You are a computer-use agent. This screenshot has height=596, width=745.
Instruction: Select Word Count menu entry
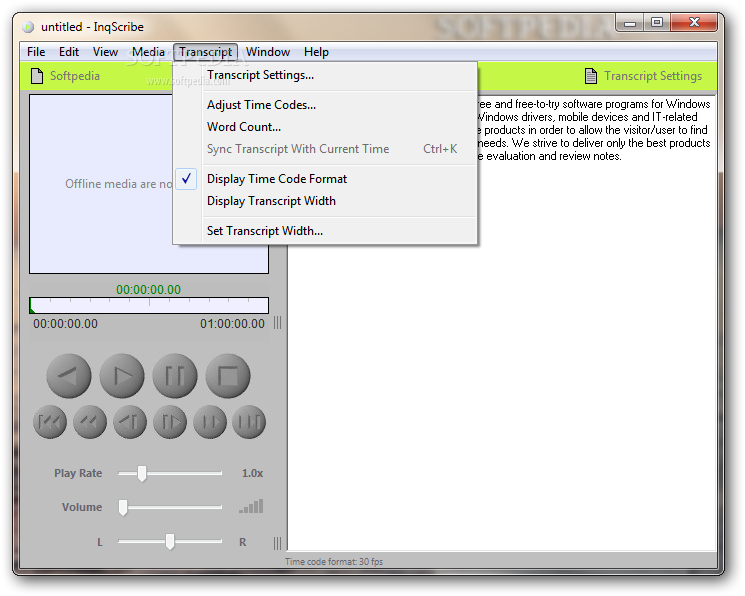click(x=325, y=127)
